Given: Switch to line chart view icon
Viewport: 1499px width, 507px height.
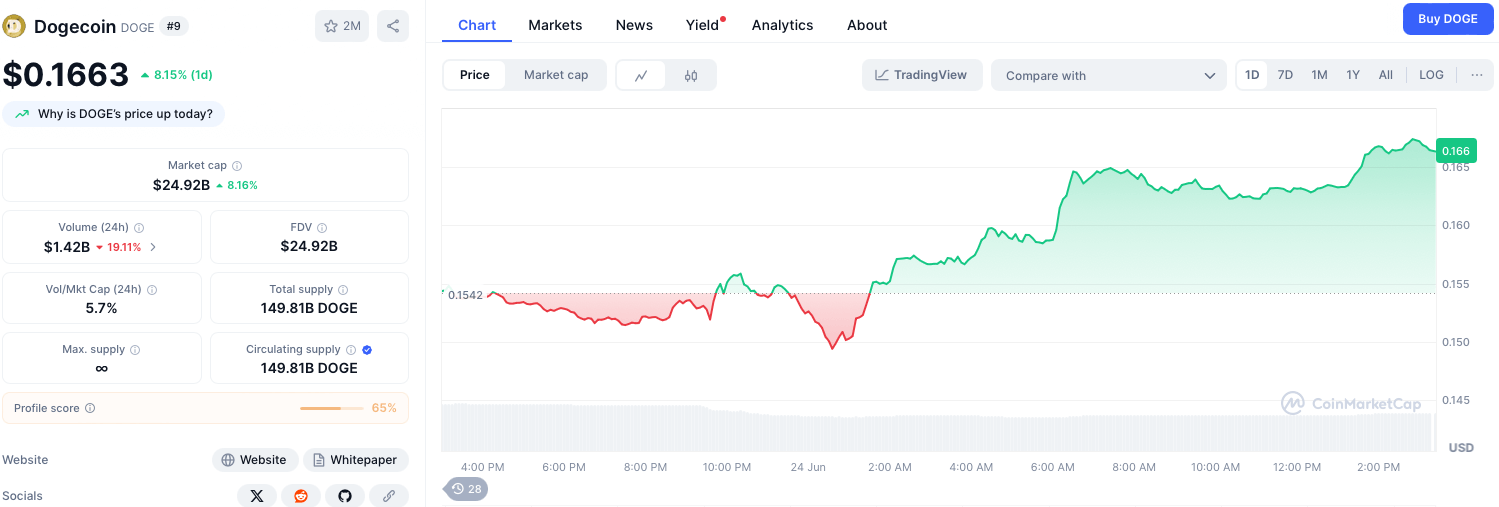Looking at the screenshot, I should click(x=641, y=75).
